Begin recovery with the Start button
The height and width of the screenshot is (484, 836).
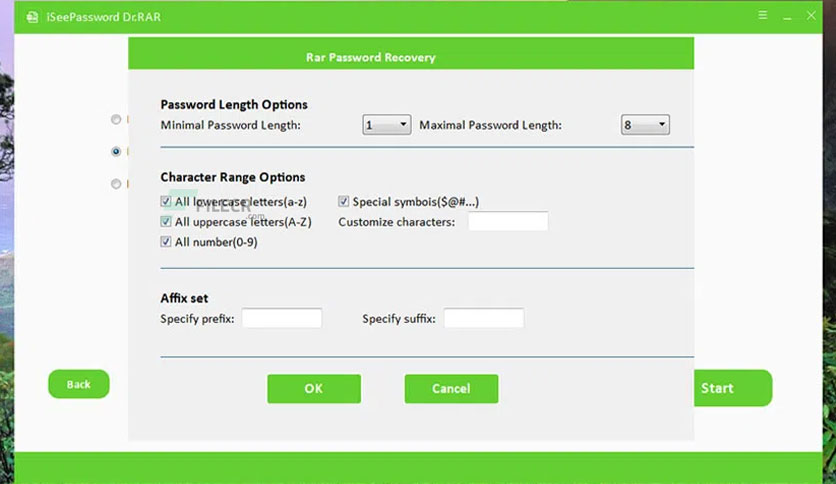[733, 388]
